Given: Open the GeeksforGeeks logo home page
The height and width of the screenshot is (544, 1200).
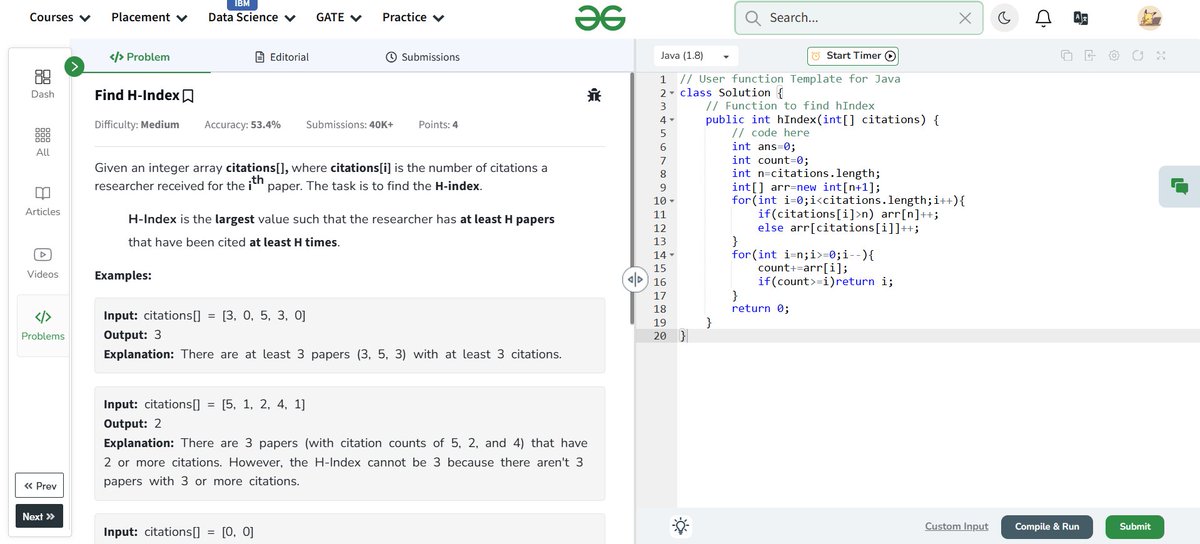Looking at the screenshot, I should [600, 17].
